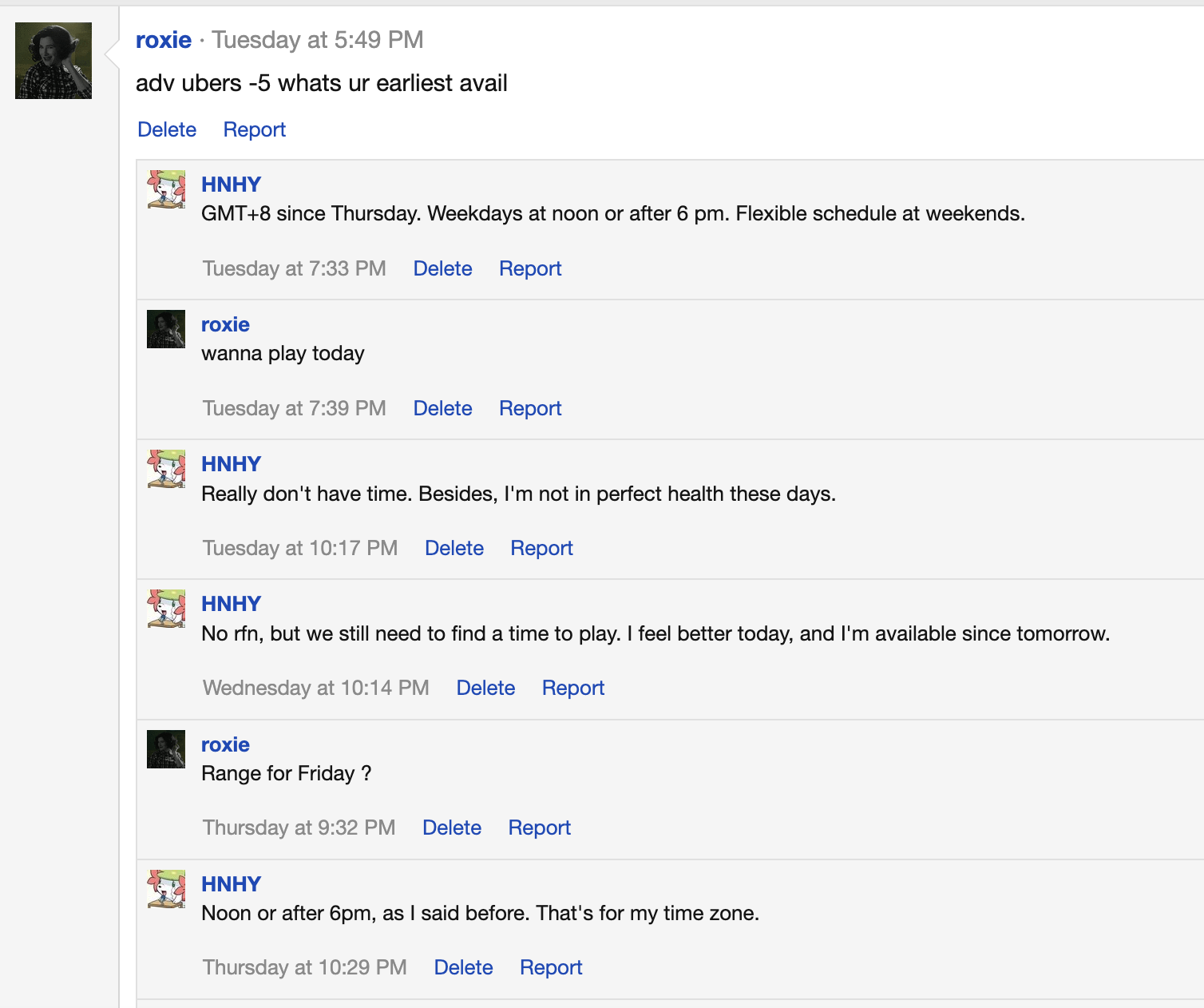The image size is (1204, 1008).
Task: Report roxie's 'adv ubers' profile post
Action: (x=254, y=129)
